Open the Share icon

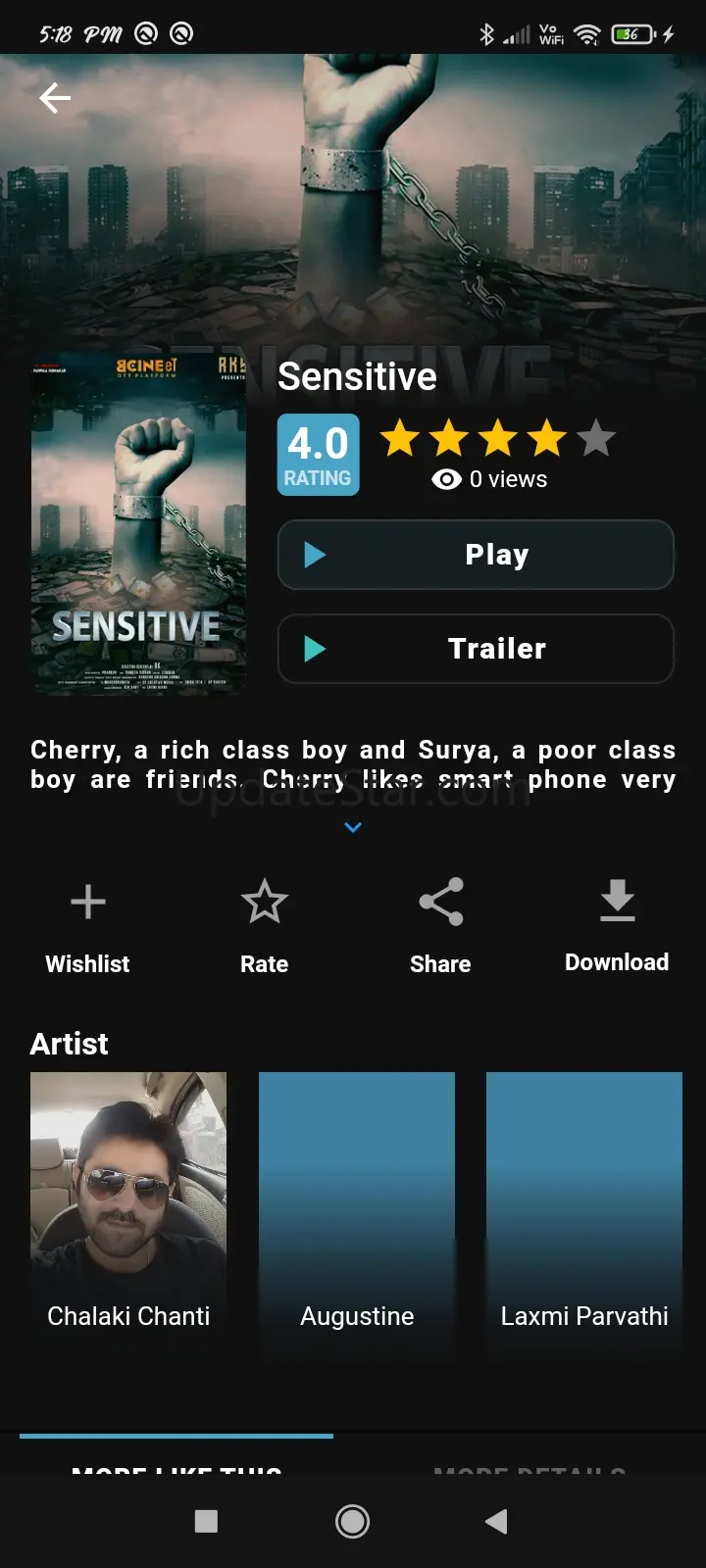(441, 902)
